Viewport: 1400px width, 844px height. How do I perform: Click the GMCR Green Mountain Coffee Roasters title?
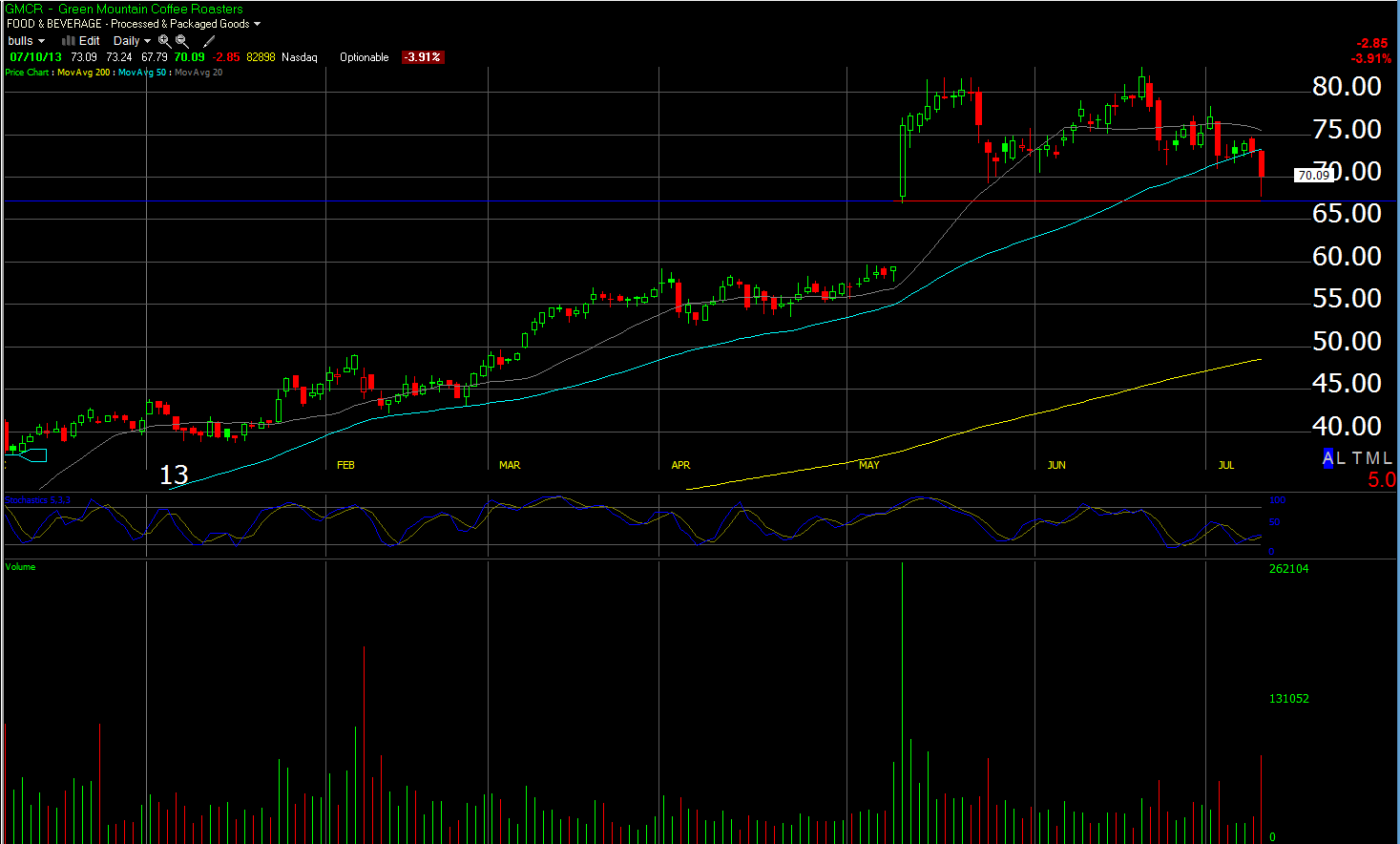click(124, 9)
